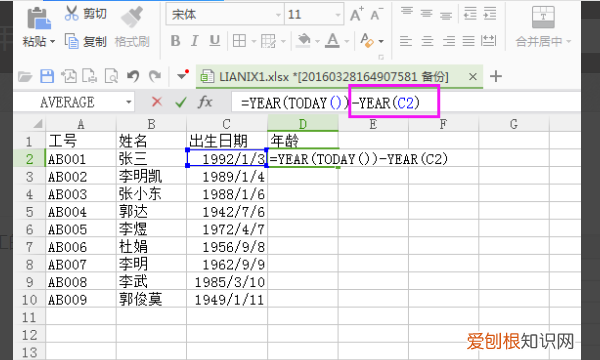Toggle Italic formatting
This screenshot has width=600, height=360.
(194, 41)
